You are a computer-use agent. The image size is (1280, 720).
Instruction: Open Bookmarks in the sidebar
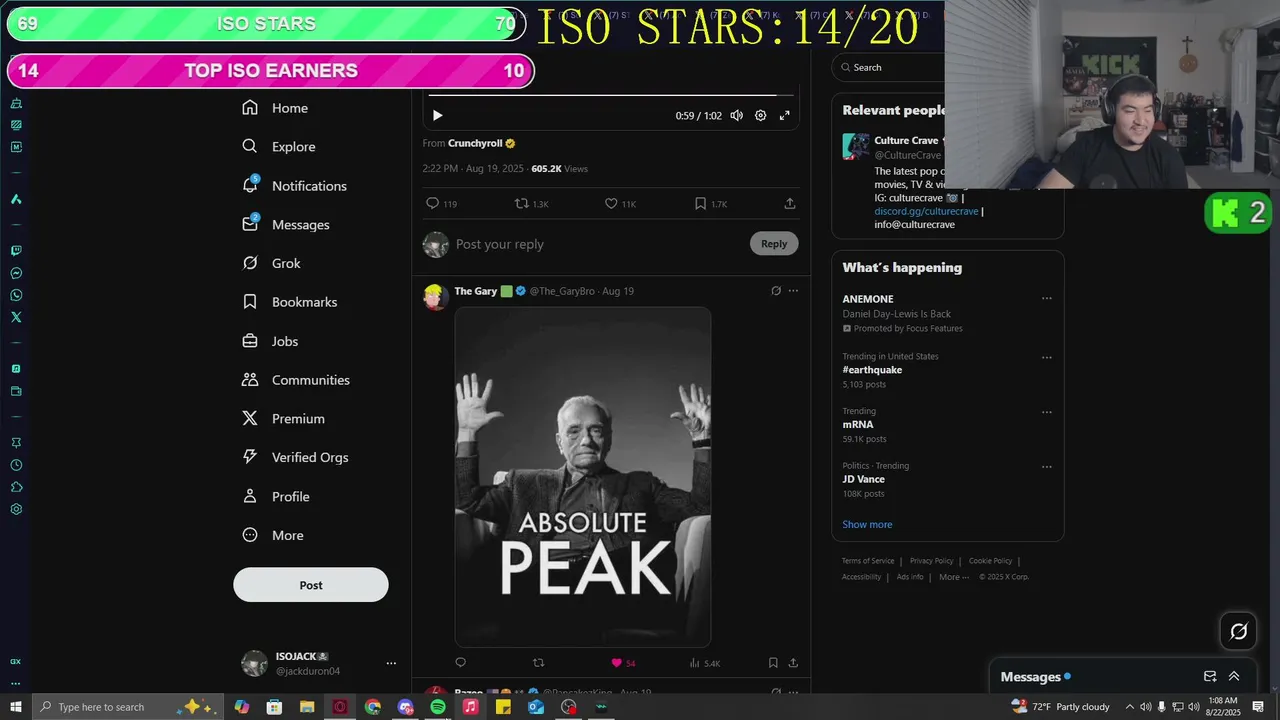(x=290, y=302)
